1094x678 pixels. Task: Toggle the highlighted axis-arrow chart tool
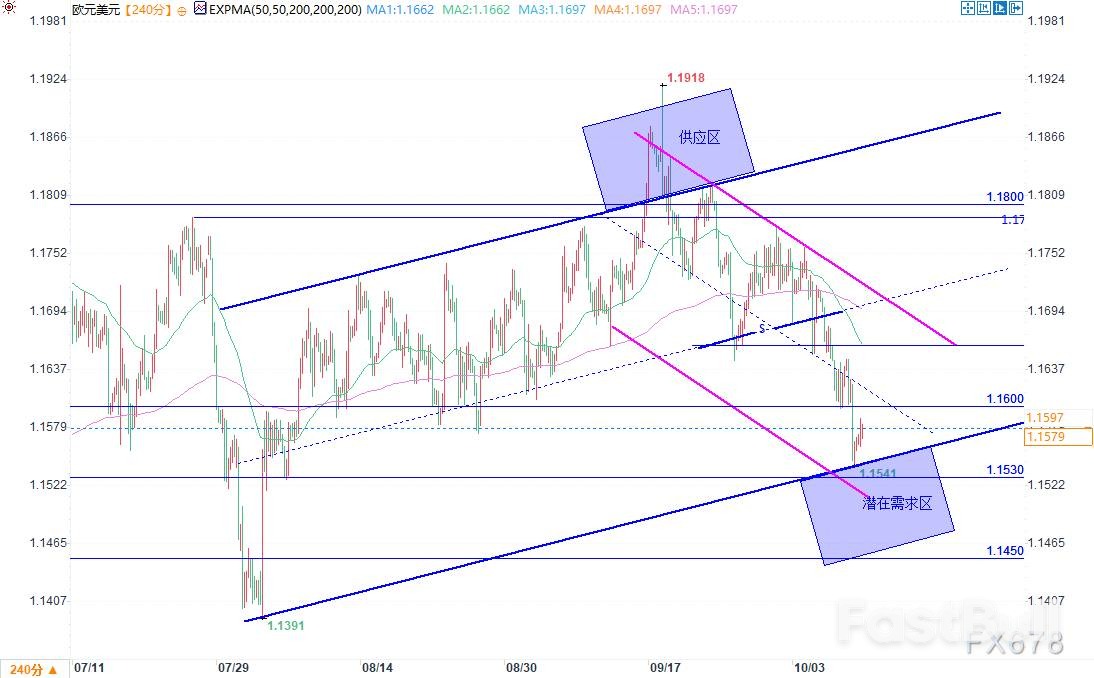[1002, 9]
